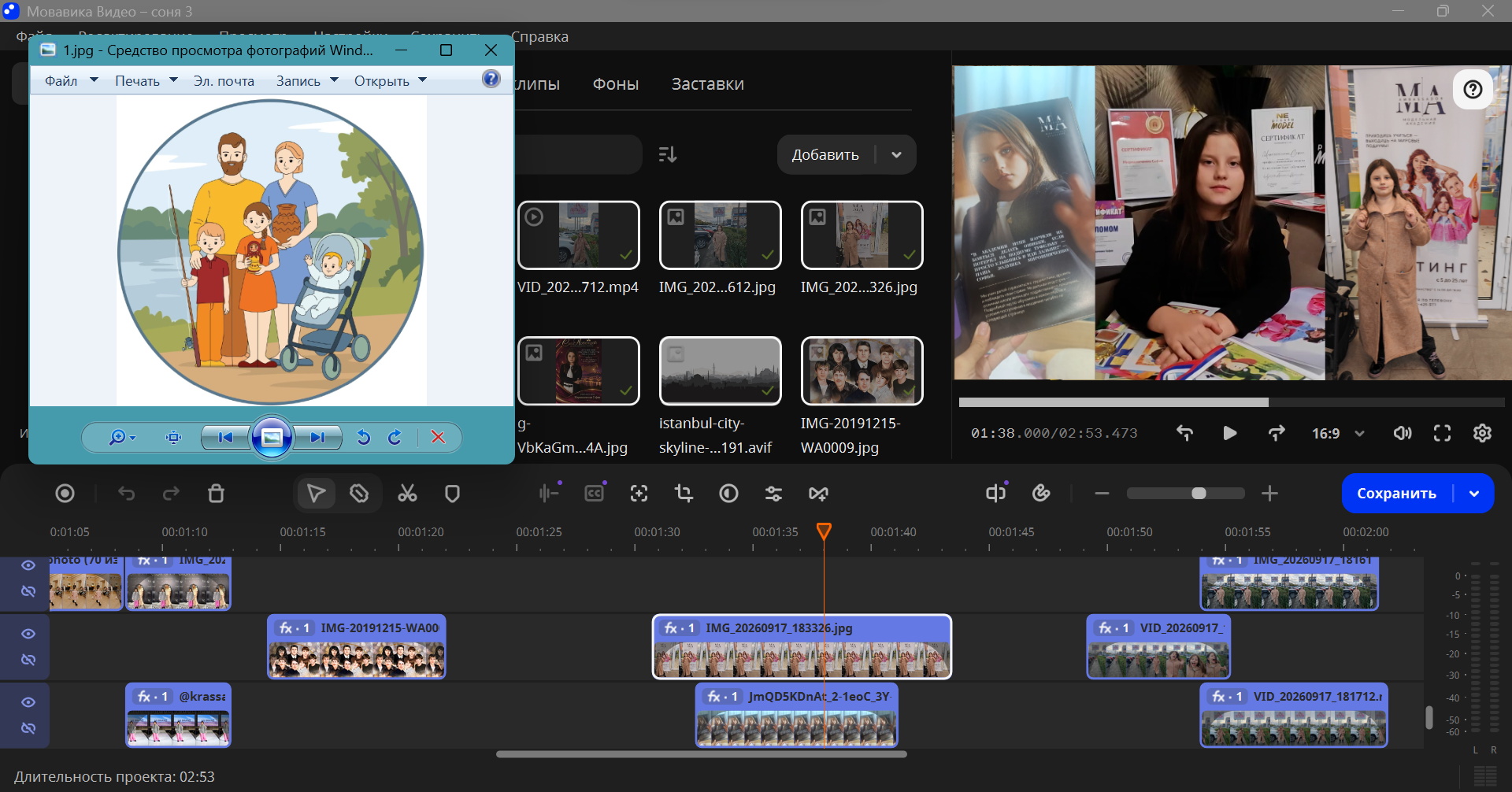Open the Печать dropdown in Photo Viewer
Viewport: 1512px width, 792px height.
pos(146,81)
